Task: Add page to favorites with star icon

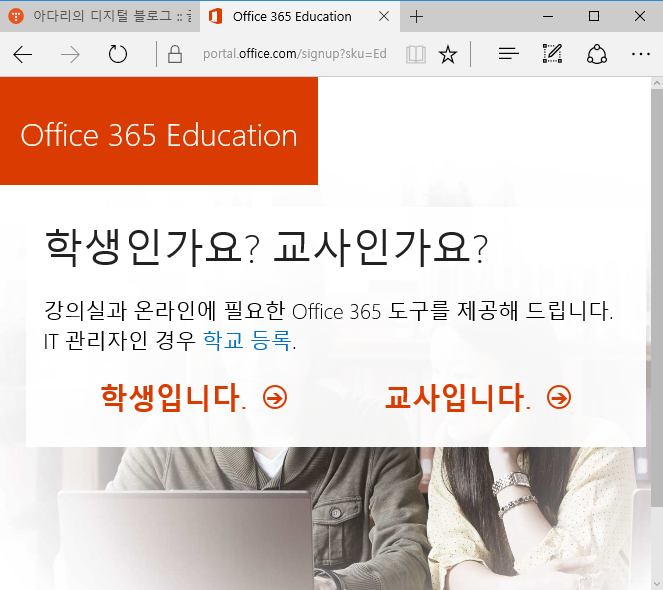Action: click(448, 55)
